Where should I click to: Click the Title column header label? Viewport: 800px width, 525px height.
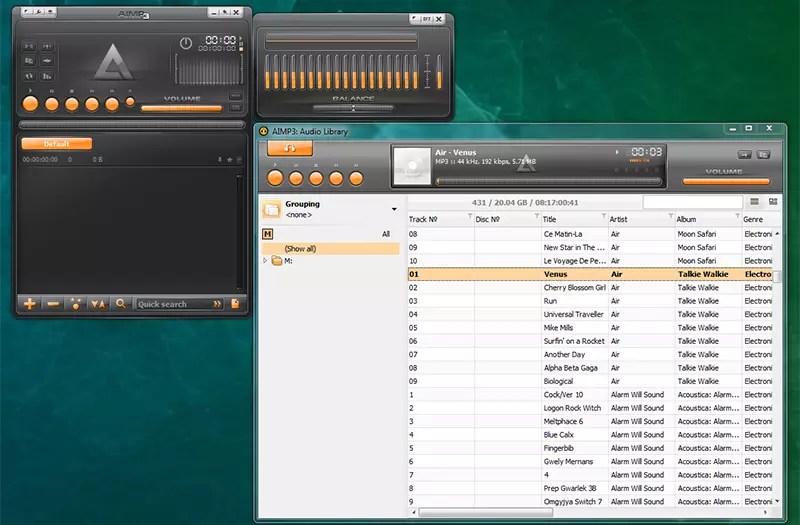549,219
